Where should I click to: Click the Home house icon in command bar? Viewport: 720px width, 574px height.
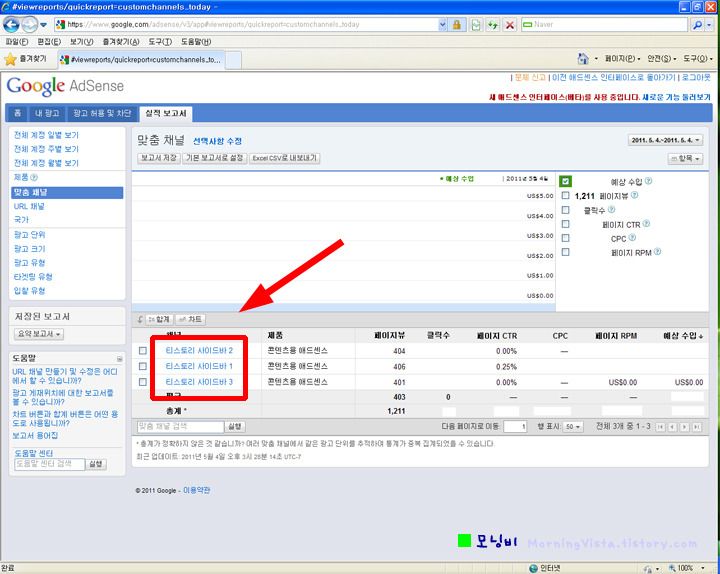point(583,58)
